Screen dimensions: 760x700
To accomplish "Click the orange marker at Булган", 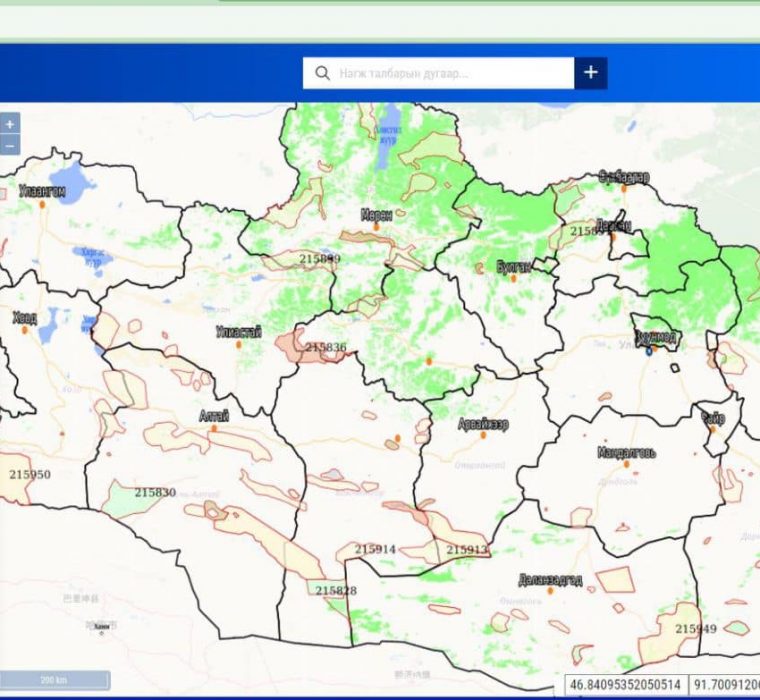I will (513, 278).
